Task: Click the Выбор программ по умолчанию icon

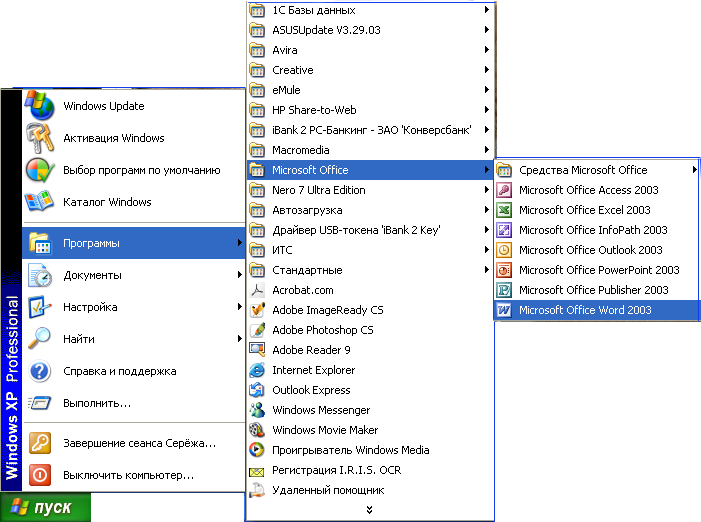Action: [x=40, y=170]
